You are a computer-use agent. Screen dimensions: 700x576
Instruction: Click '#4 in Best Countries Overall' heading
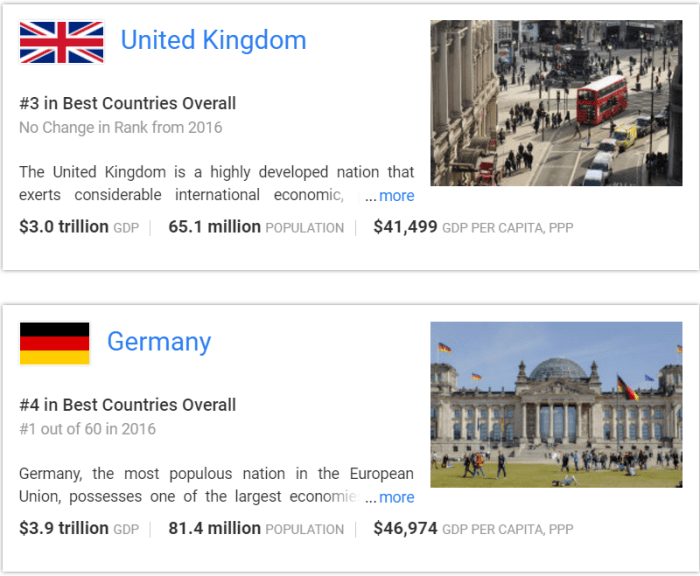pos(127,405)
